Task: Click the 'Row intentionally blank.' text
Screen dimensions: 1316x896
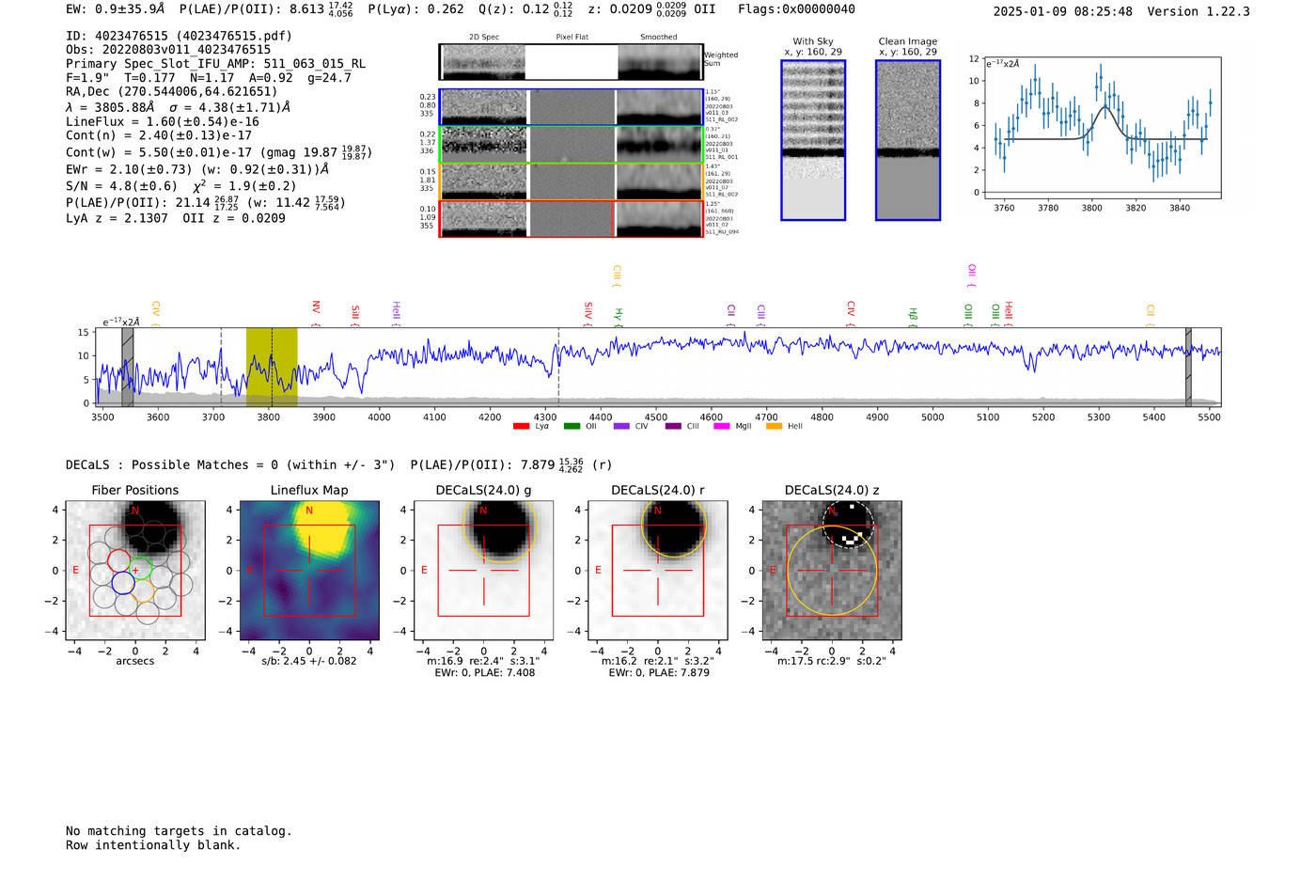Action: (x=153, y=845)
